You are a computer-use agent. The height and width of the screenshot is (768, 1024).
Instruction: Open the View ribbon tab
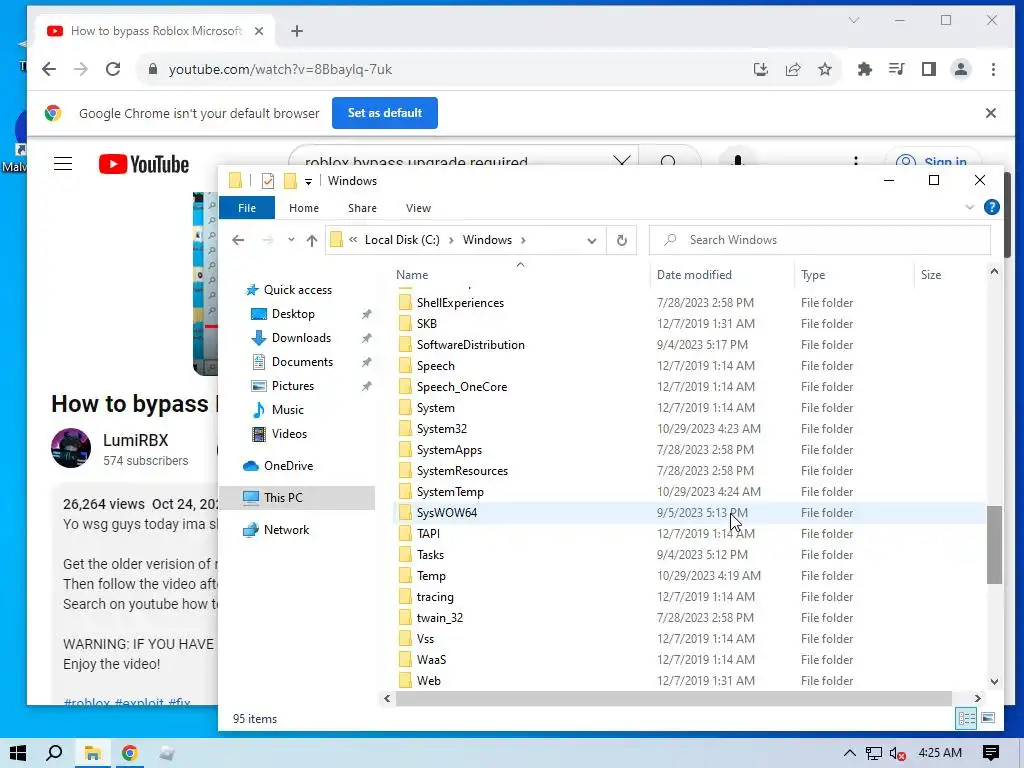pos(418,208)
